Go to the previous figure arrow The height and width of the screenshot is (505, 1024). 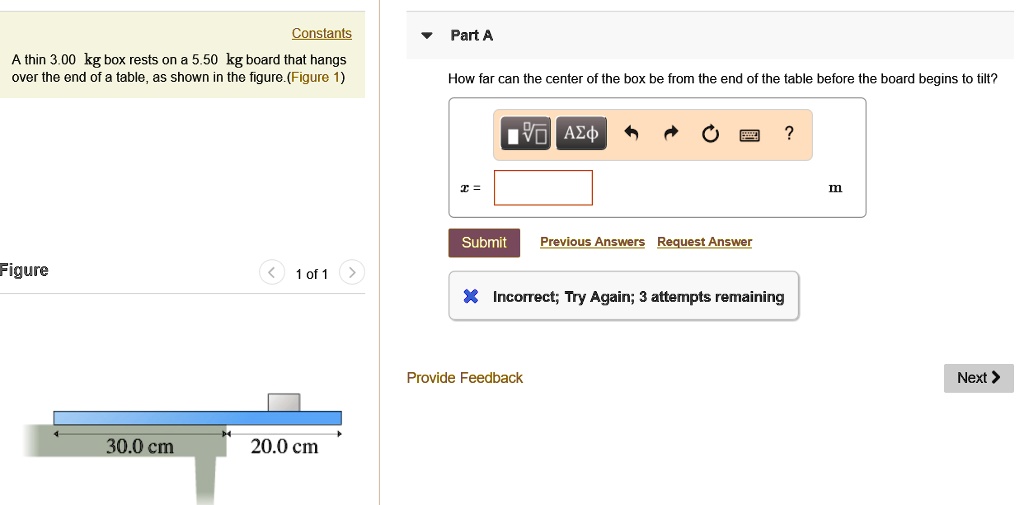pos(271,272)
